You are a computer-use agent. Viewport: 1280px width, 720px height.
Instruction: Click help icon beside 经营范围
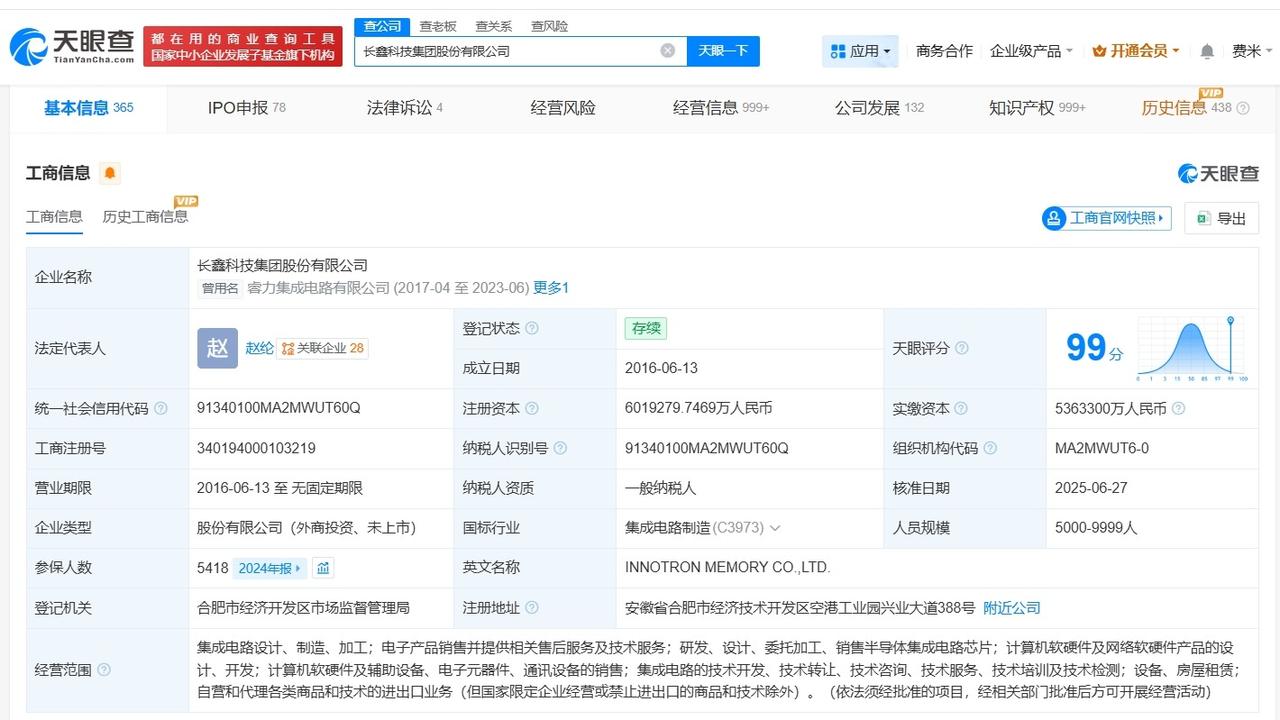point(104,670)
